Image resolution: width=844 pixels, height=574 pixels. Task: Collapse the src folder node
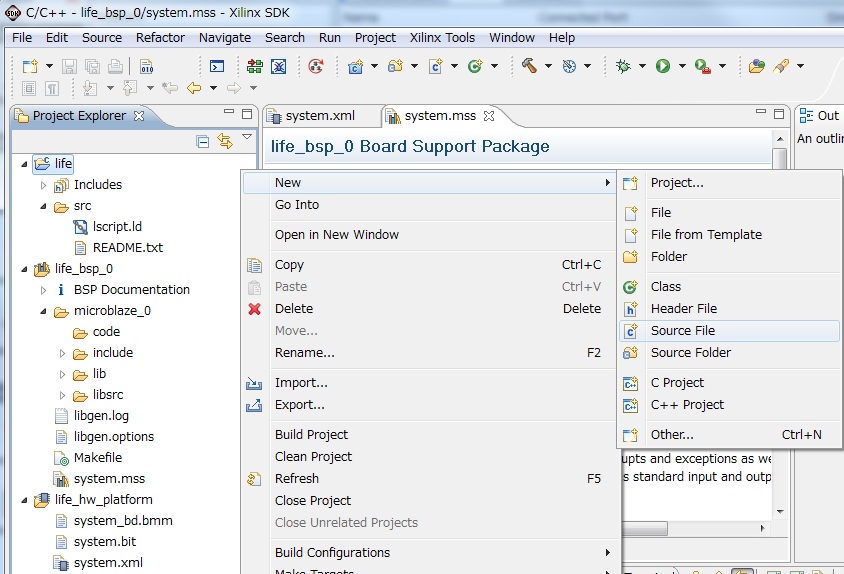(44, 206)
